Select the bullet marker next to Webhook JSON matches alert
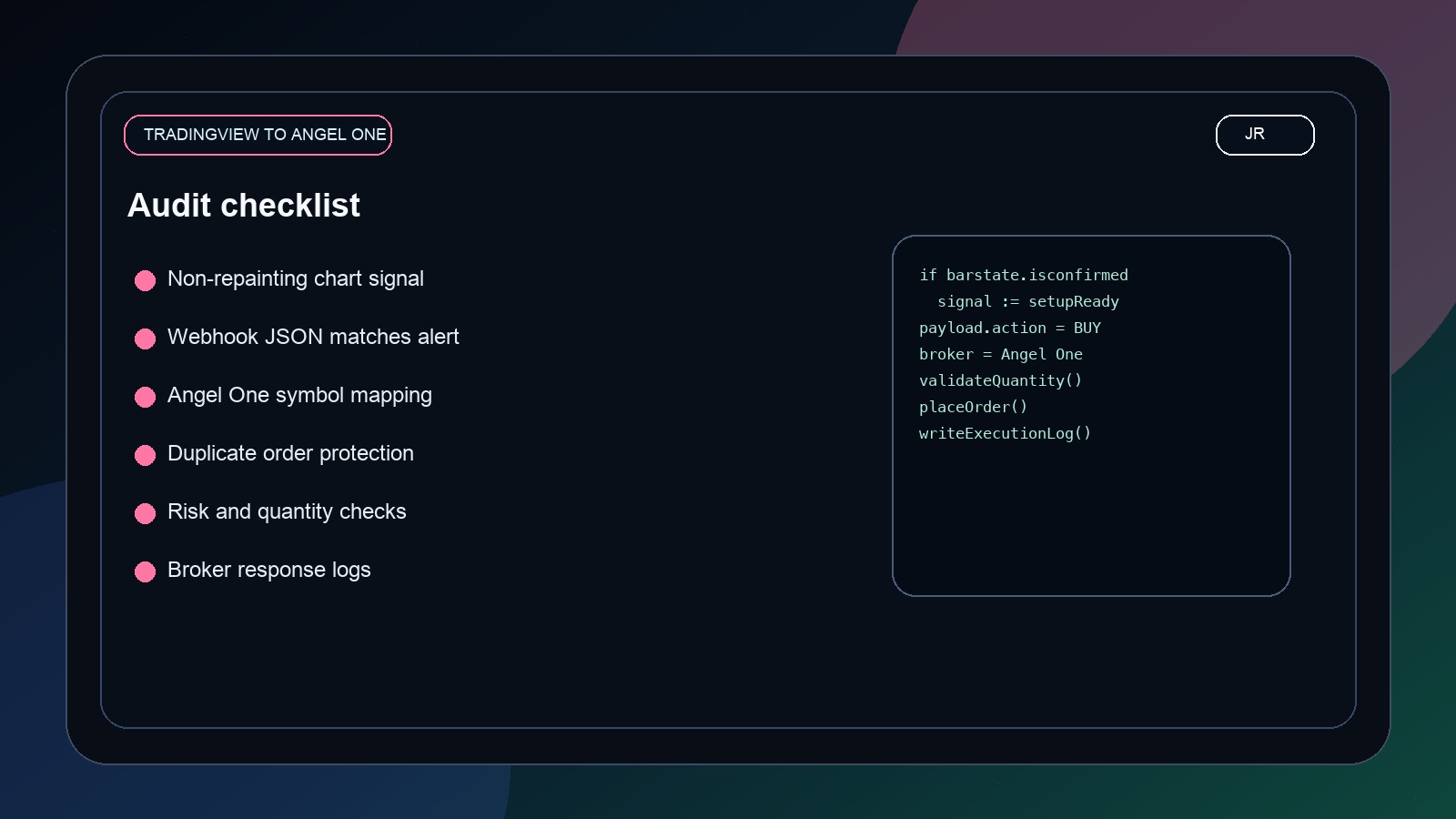 (x=145, y=339)
